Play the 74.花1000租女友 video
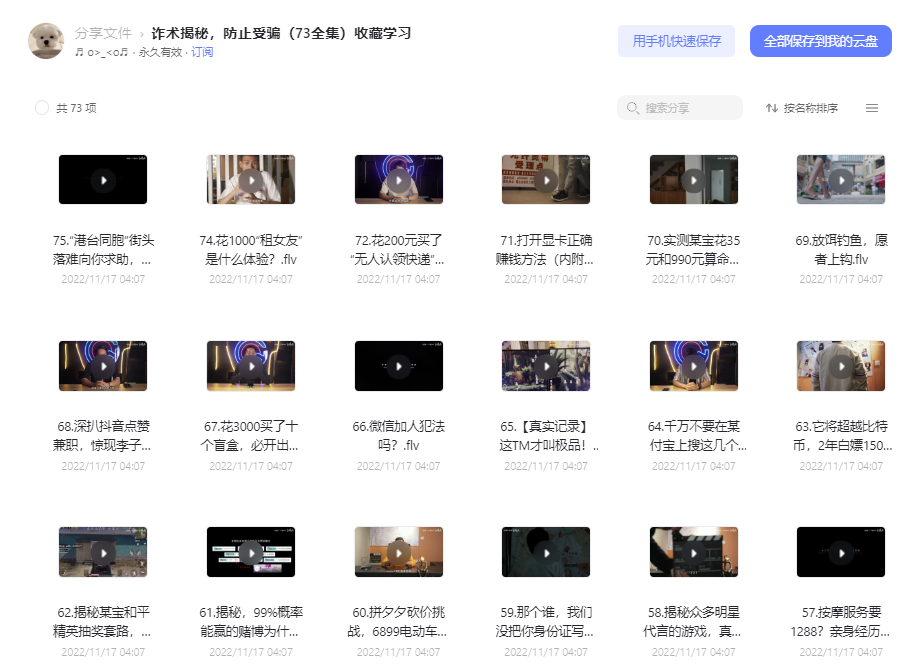 coord(251,180)
